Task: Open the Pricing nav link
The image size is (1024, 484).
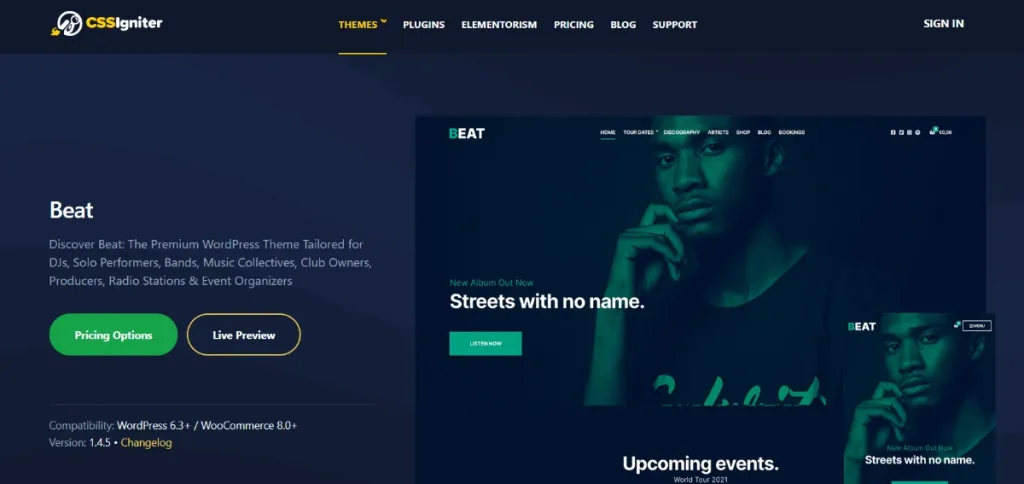Action: pos(573,25)
